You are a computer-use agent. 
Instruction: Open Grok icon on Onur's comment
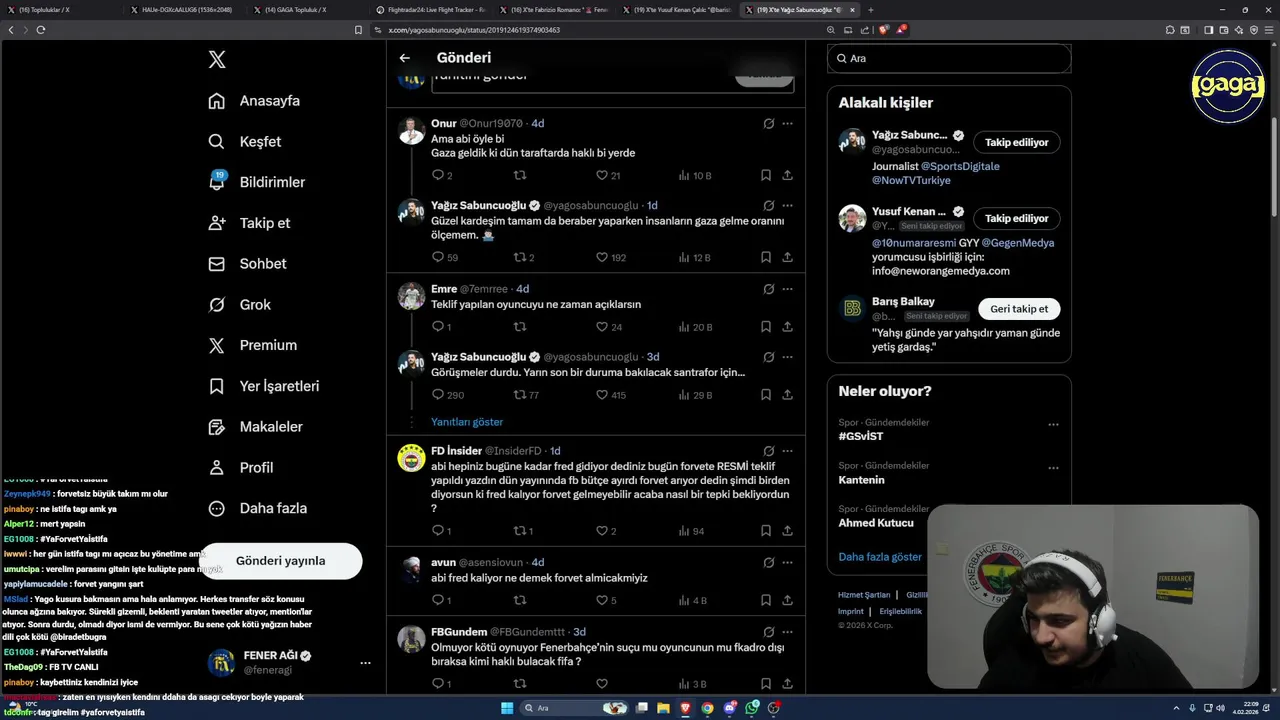768,124
